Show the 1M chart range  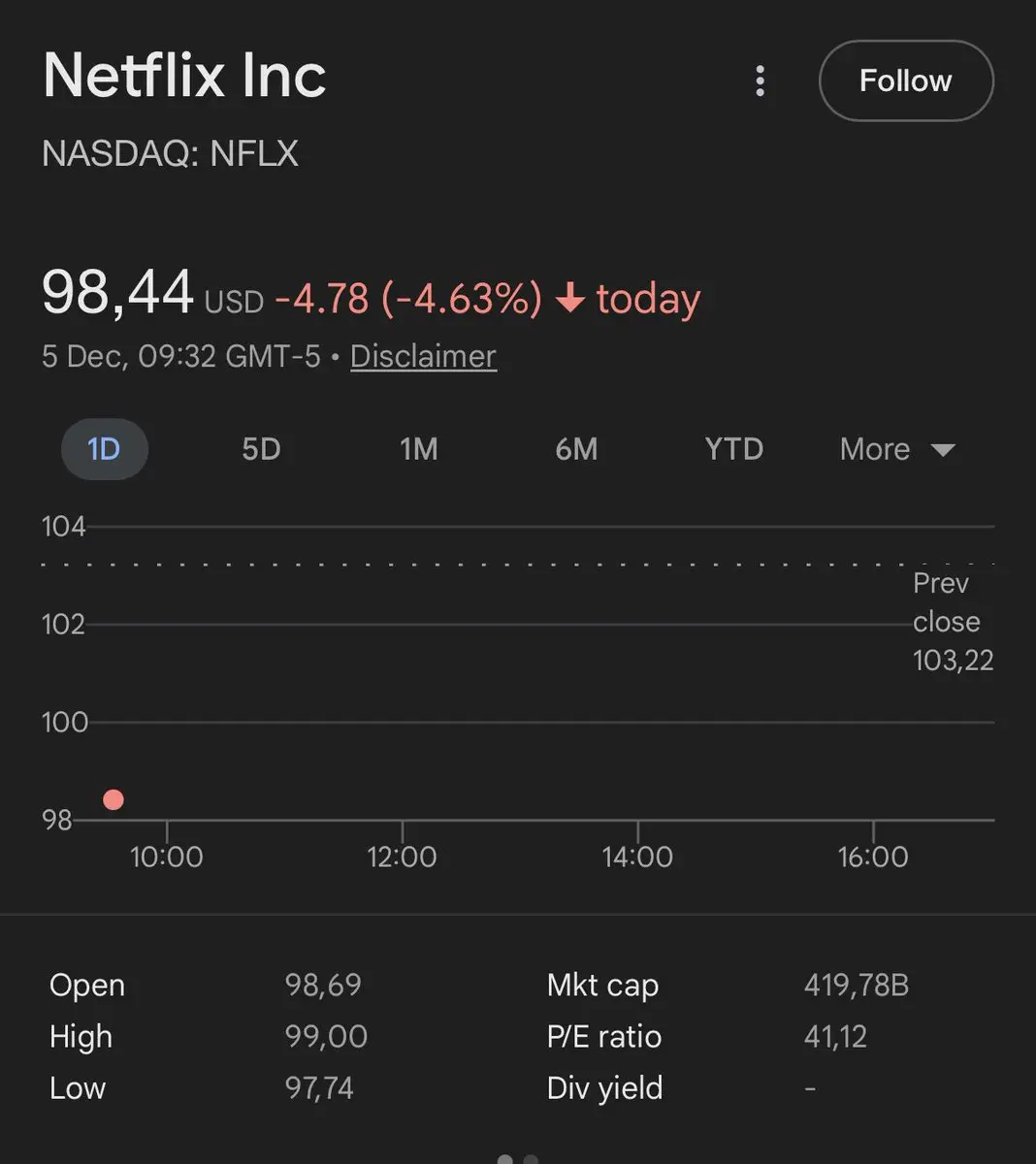419,449
